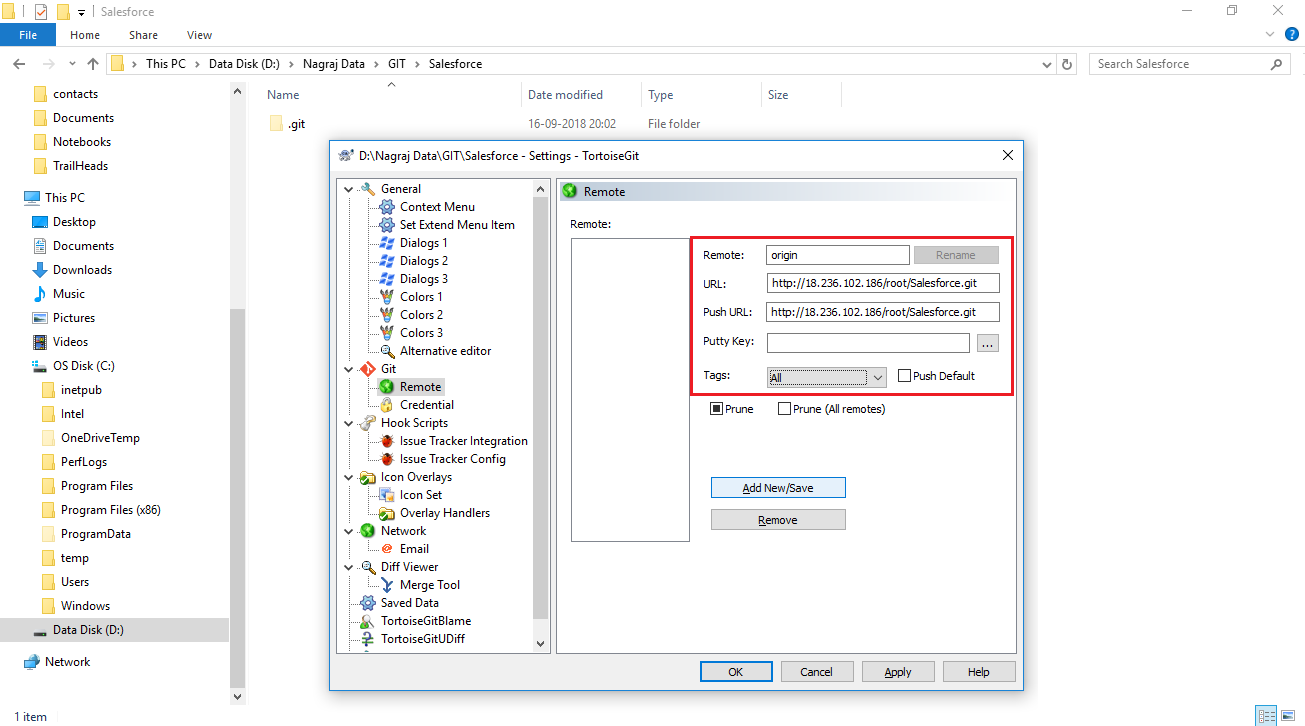Collapse the Git tree node

(348, 369)
